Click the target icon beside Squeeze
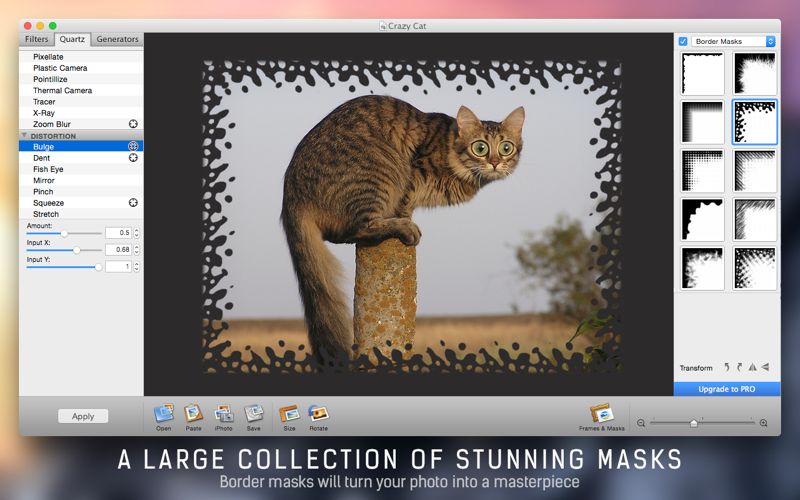 click(133, 203)
